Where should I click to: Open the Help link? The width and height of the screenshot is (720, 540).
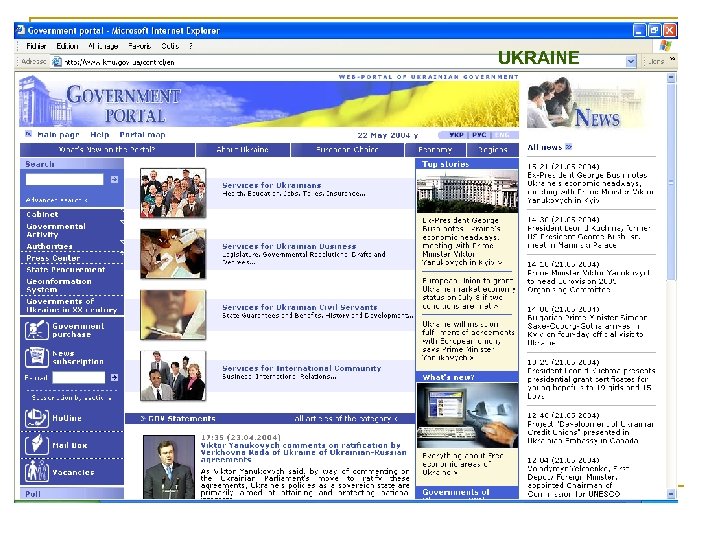point(100,135)
